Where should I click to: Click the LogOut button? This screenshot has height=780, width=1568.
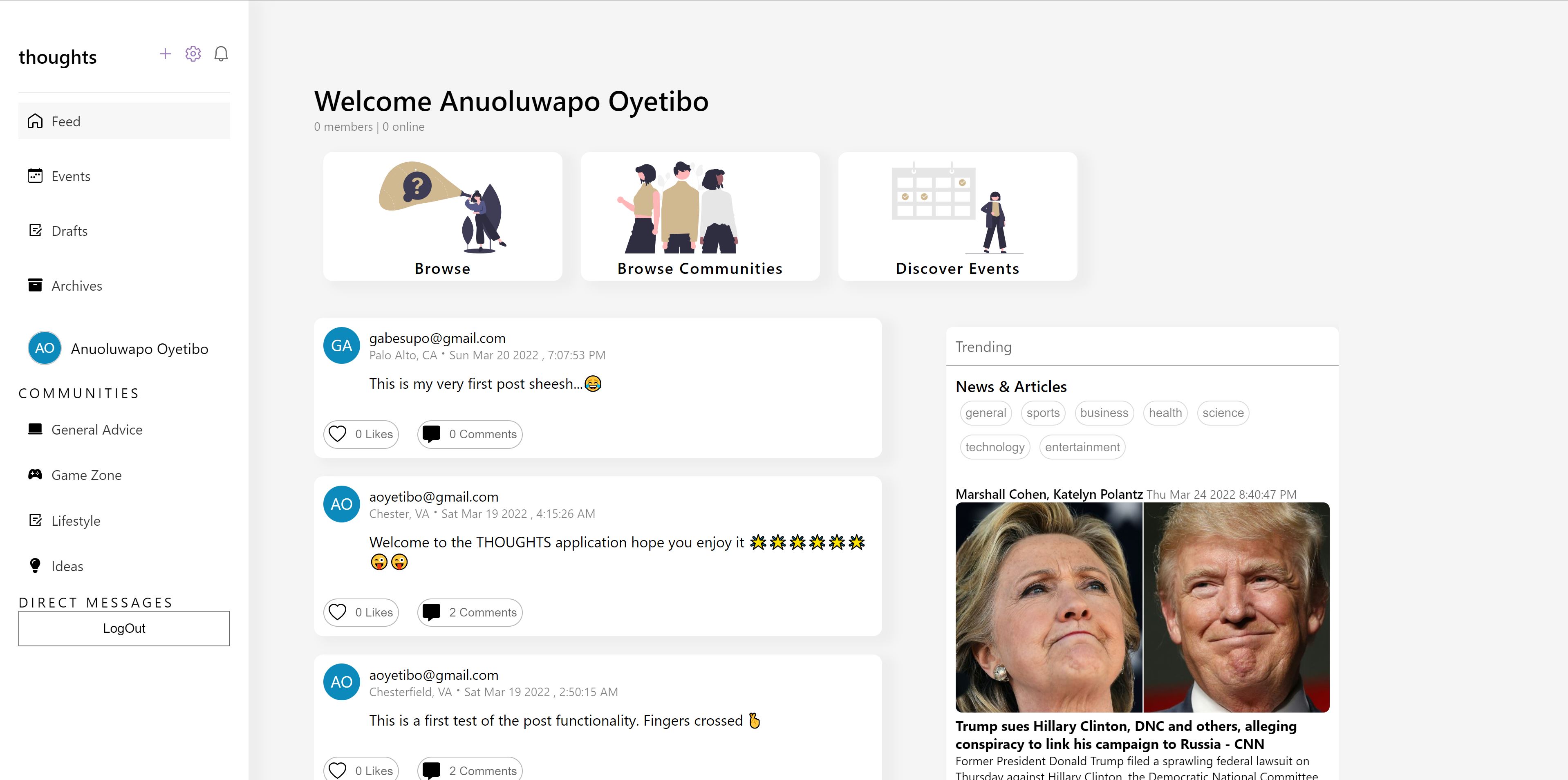click(124, 628)
